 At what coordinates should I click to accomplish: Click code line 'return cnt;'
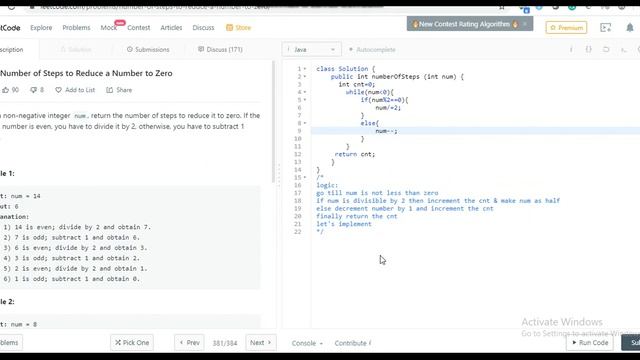coord(355,154)
